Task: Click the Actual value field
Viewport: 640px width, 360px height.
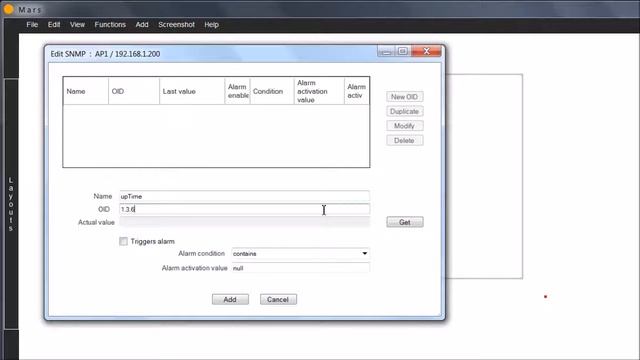Action: coord(244,222)
